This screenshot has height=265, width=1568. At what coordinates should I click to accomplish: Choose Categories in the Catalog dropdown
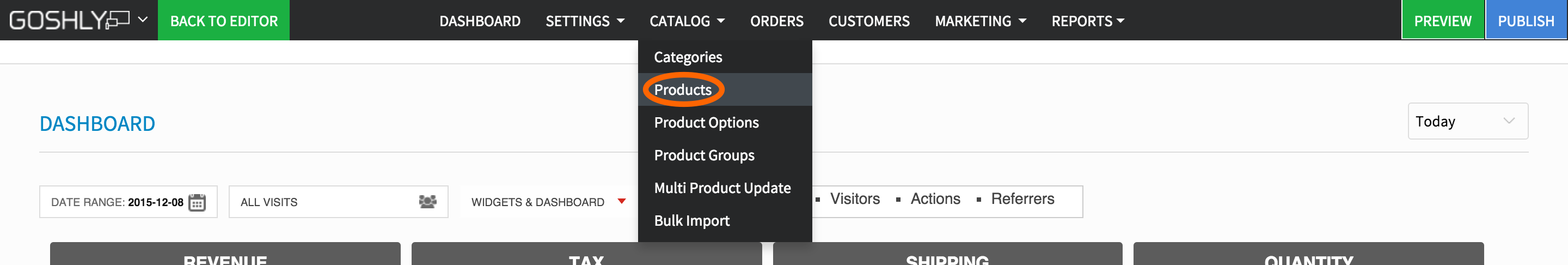(688, 57)
